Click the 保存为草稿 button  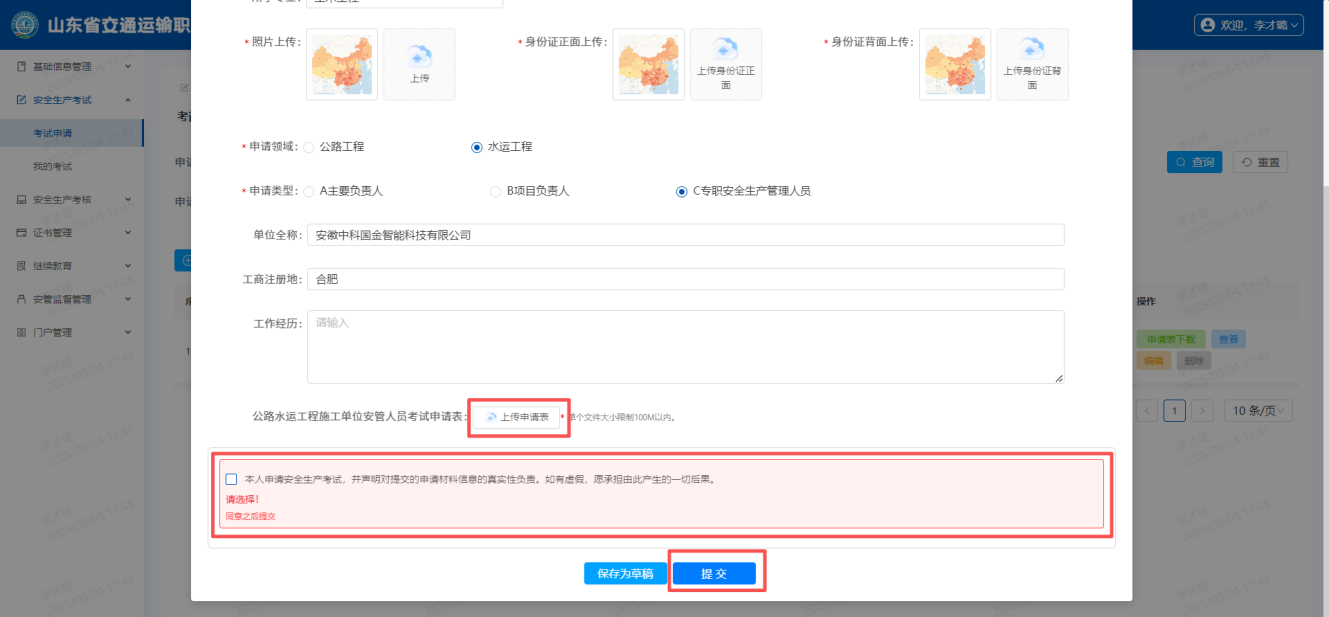pos(625,573)
